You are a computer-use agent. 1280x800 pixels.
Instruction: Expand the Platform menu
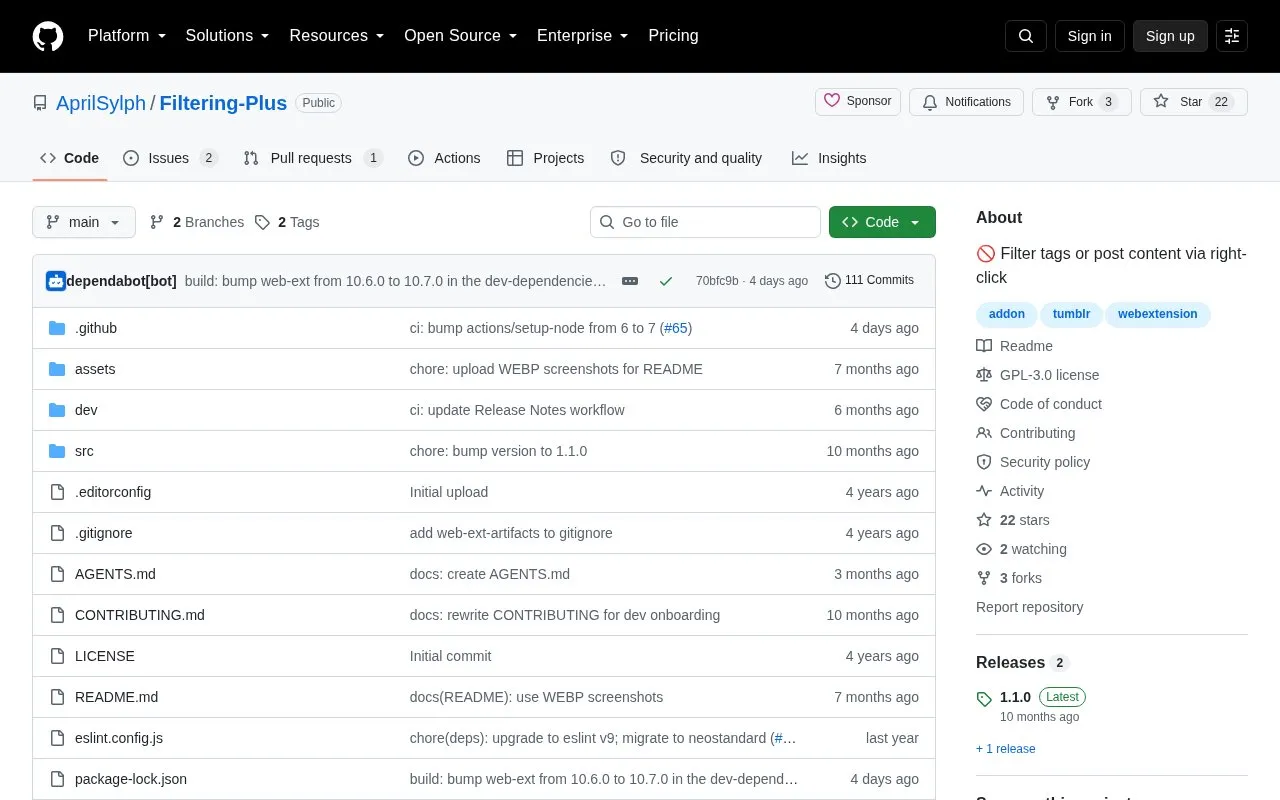tap(126, 36)
